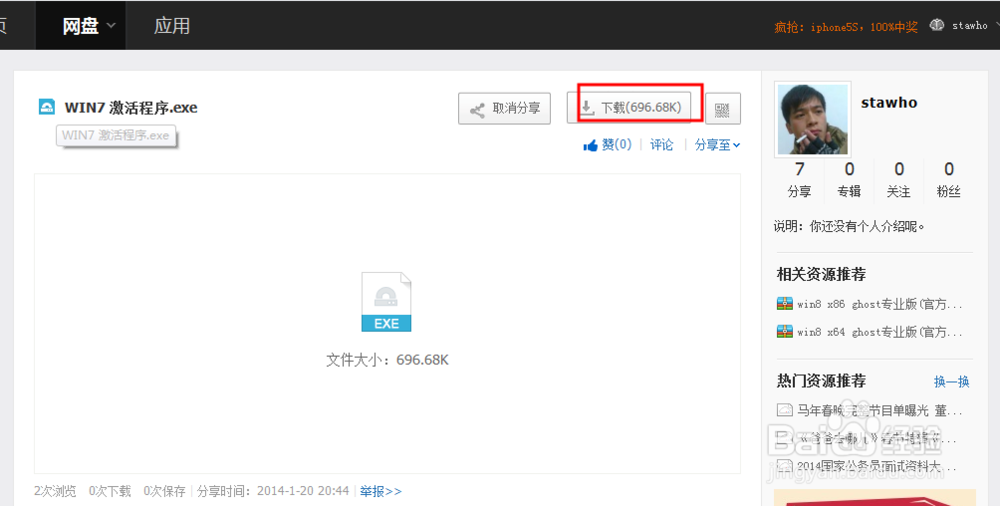Viewport: 1000px width, 506px height.
Task: Click the 说明: 你还没有个人介绍呢 text
Action: [x=849, y=226]
